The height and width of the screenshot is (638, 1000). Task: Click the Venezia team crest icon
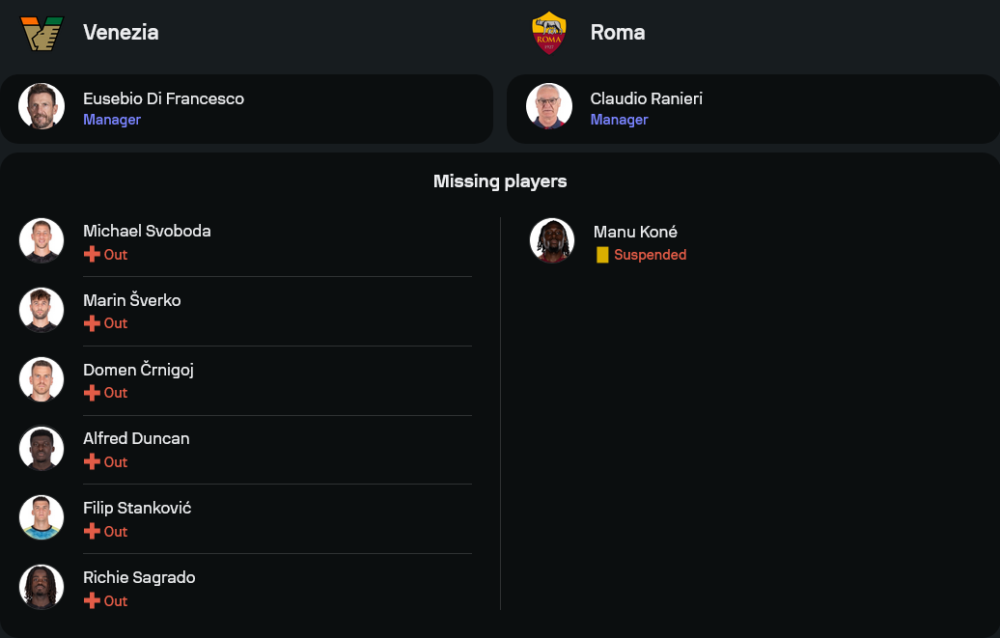[42, 33]
